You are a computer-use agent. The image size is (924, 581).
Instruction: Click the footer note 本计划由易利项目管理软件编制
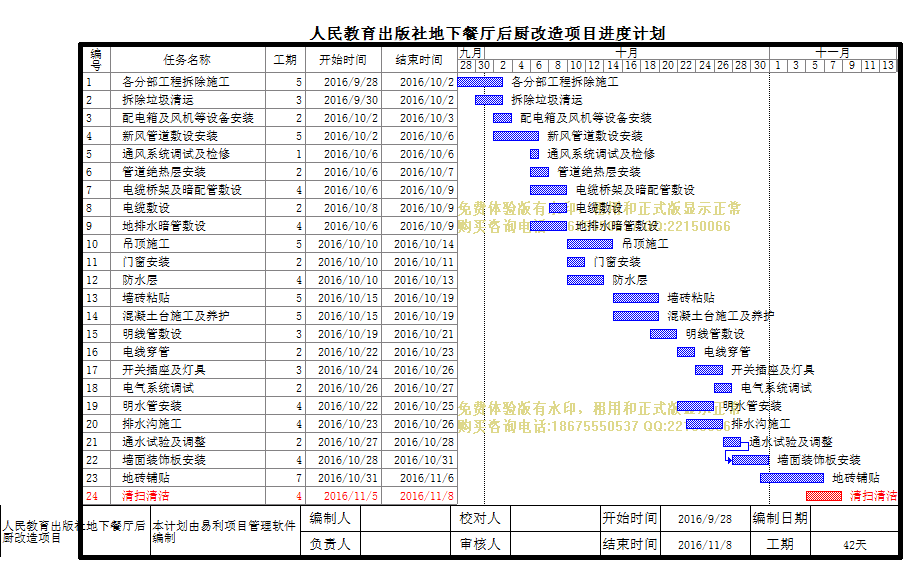(x=224, y=532)
